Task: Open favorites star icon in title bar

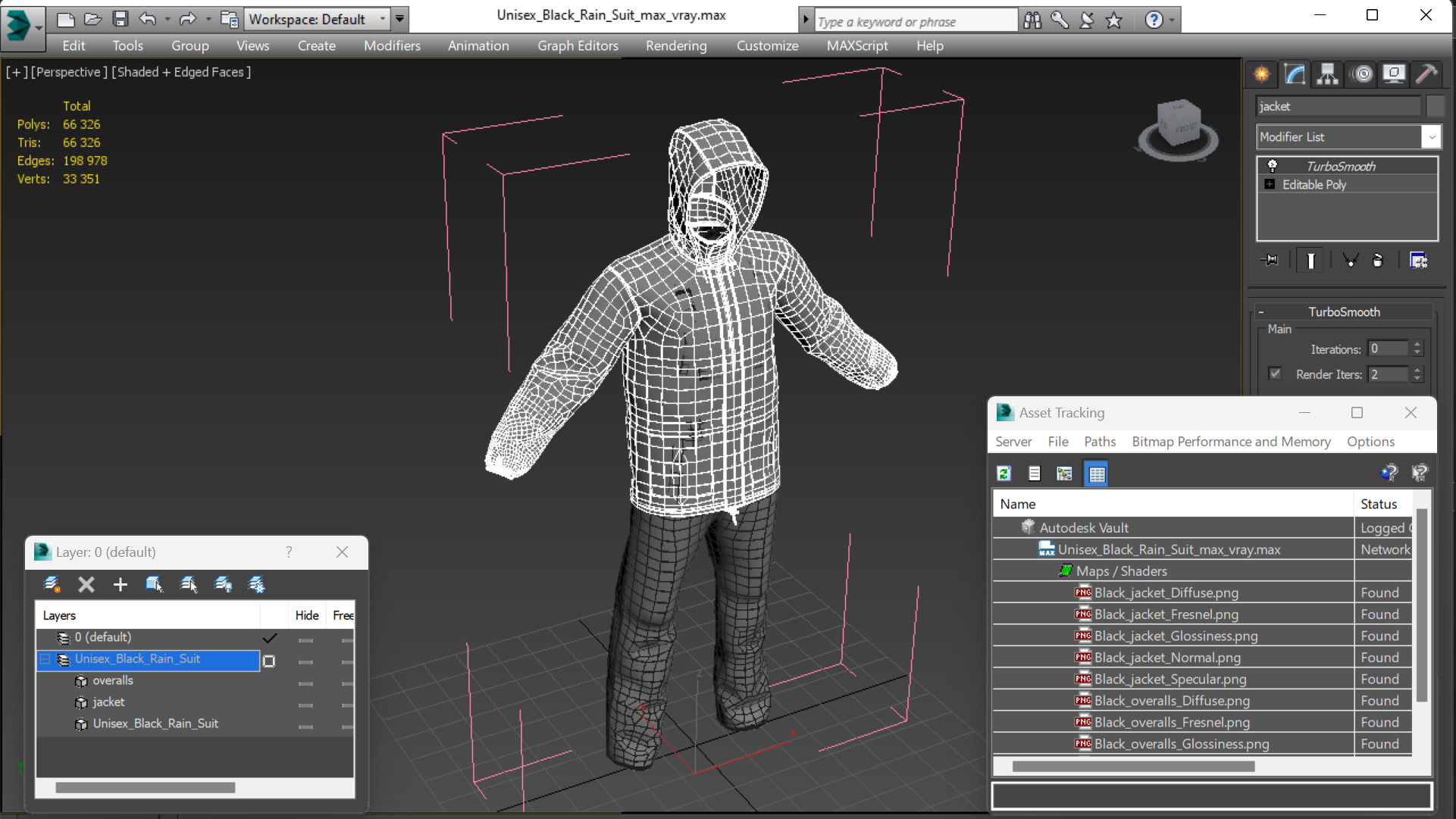Action: (1113, 20)
